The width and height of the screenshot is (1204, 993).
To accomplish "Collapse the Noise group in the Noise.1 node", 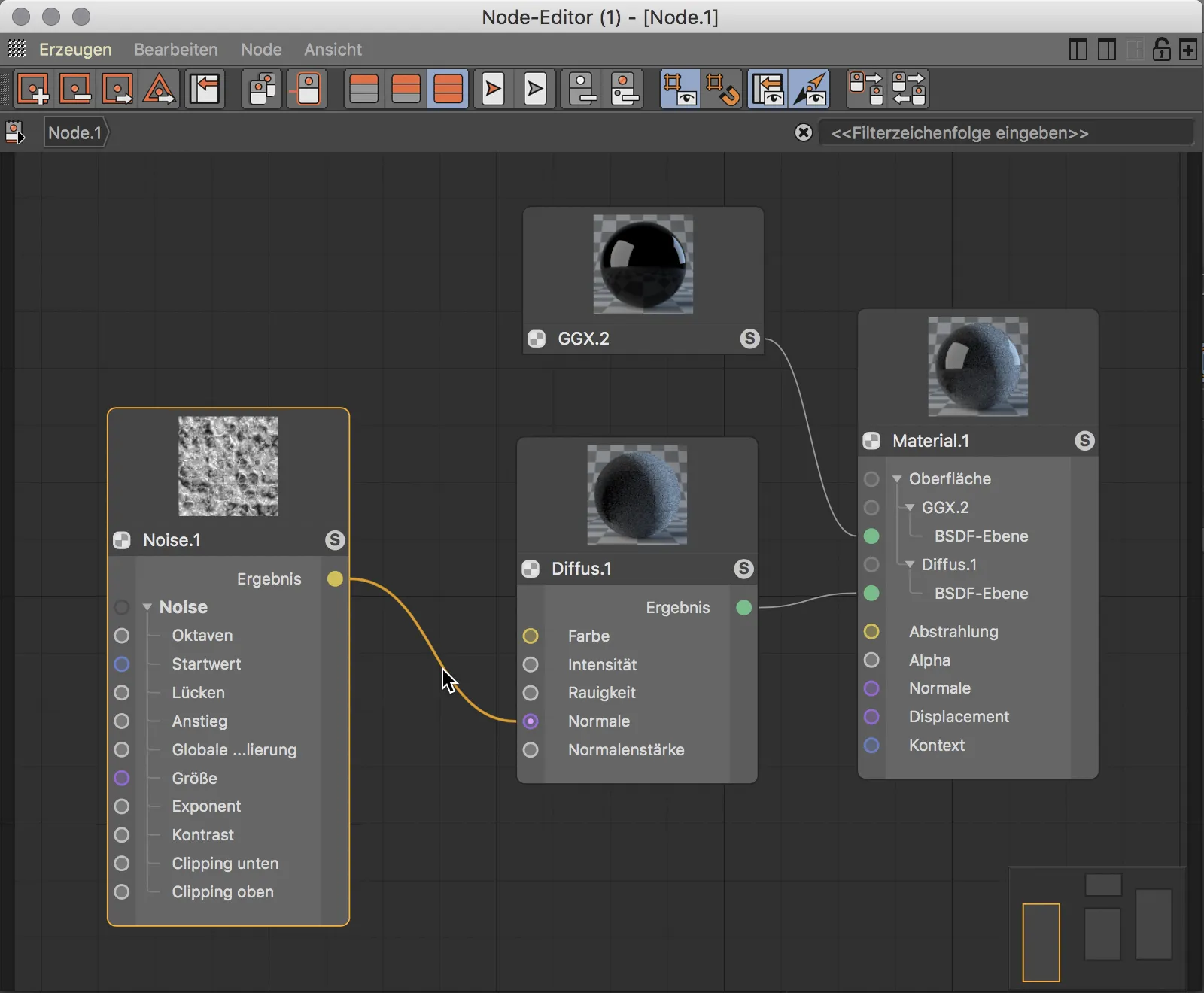I will point(147,607).
